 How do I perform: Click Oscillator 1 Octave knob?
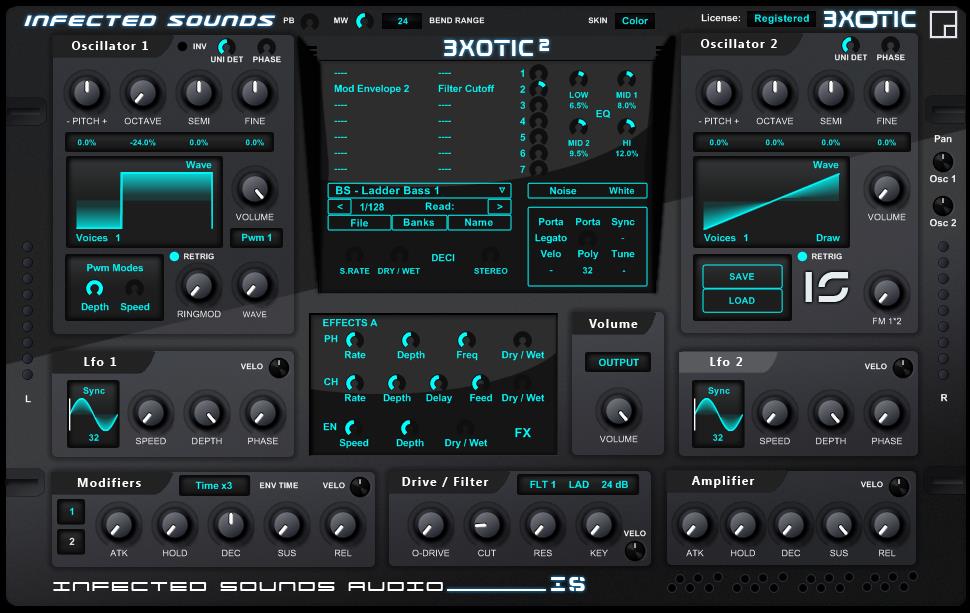pyautogui.click(x=143, y=93)
